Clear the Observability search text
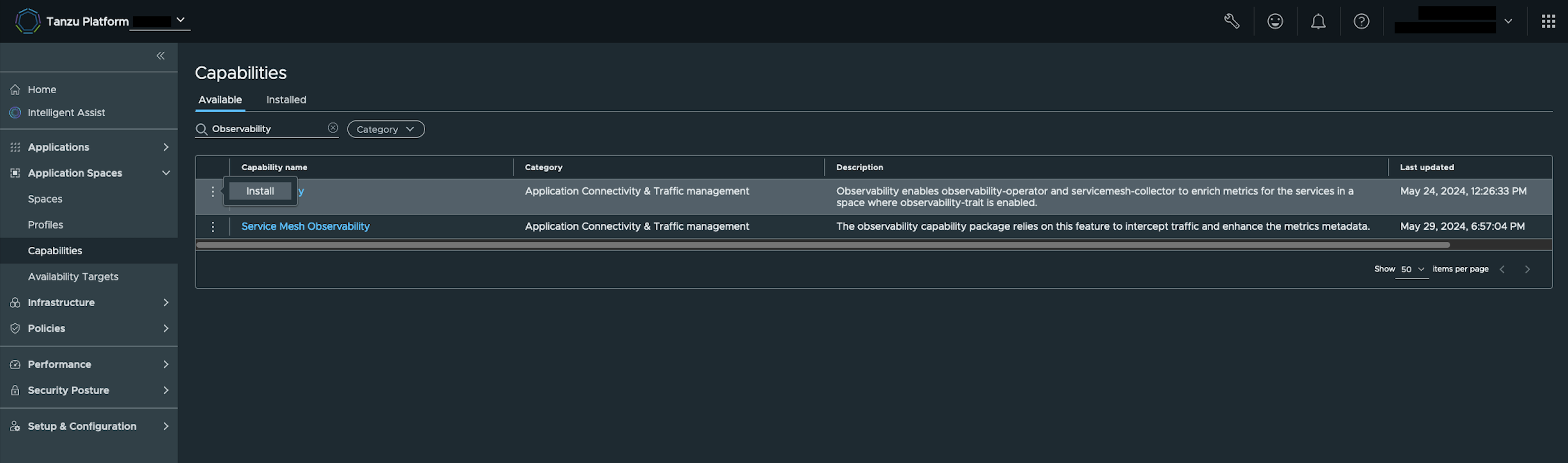The height and width of the screenshot is (463, 1568). (332, 128)
